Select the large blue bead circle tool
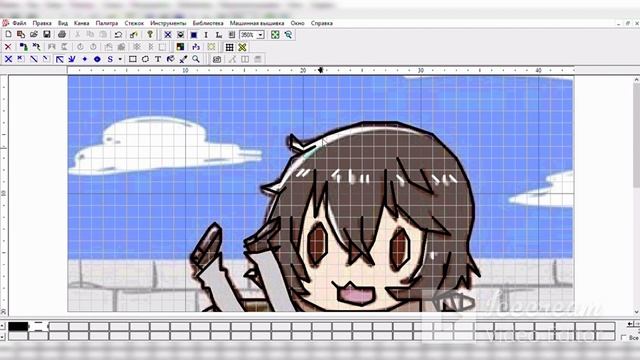The width and height of the screenshot is (640, 360). click(97, 59)
